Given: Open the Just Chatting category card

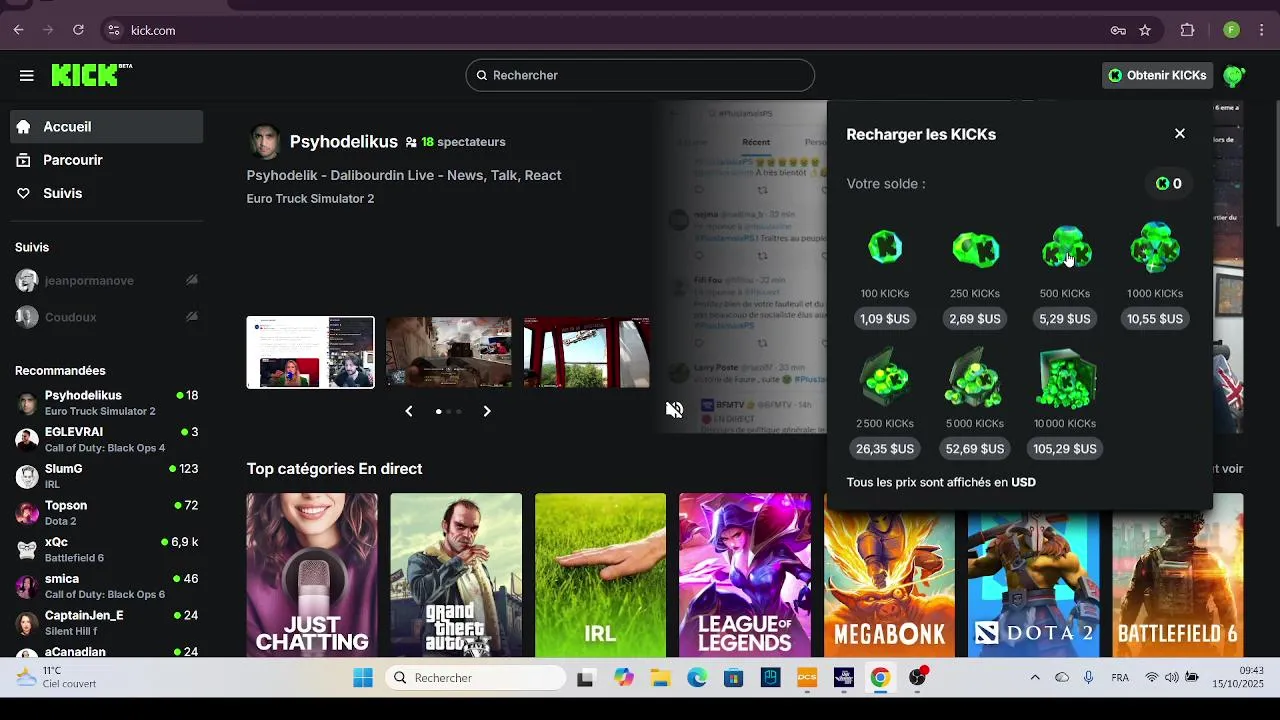Looking at the screenshot, I should (x=312, y=575).
